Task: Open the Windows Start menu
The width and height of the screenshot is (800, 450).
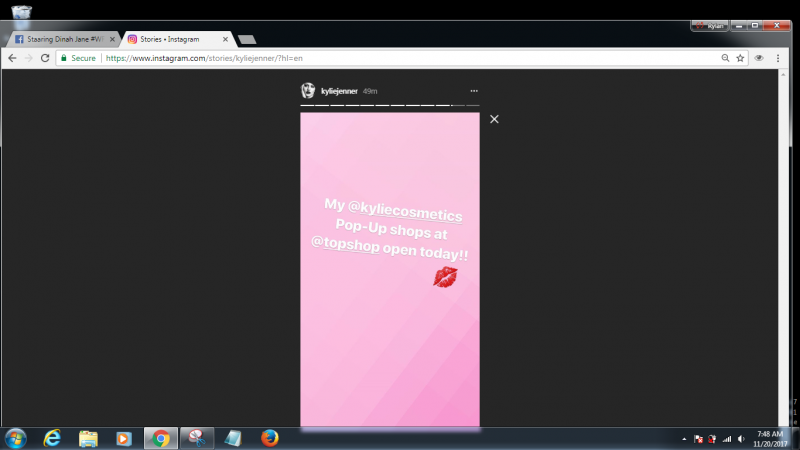Action: [16, 438]
